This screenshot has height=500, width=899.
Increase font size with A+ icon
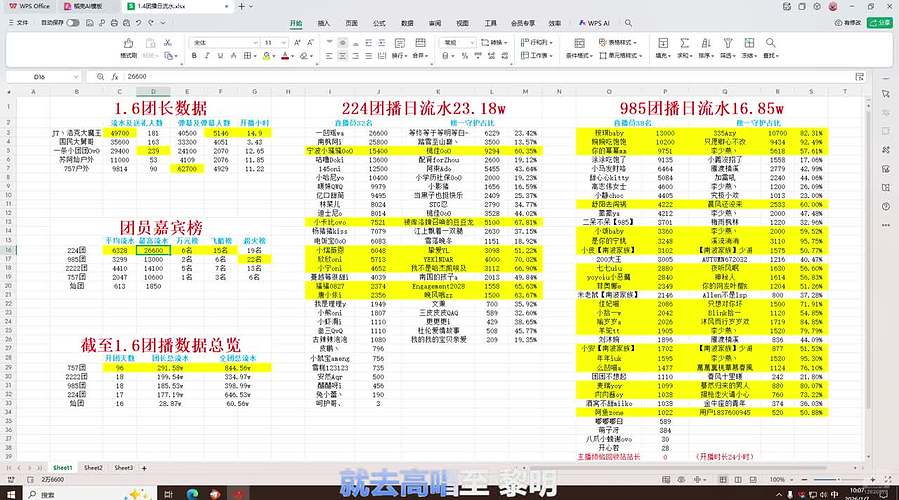click(x=297, y=43)
